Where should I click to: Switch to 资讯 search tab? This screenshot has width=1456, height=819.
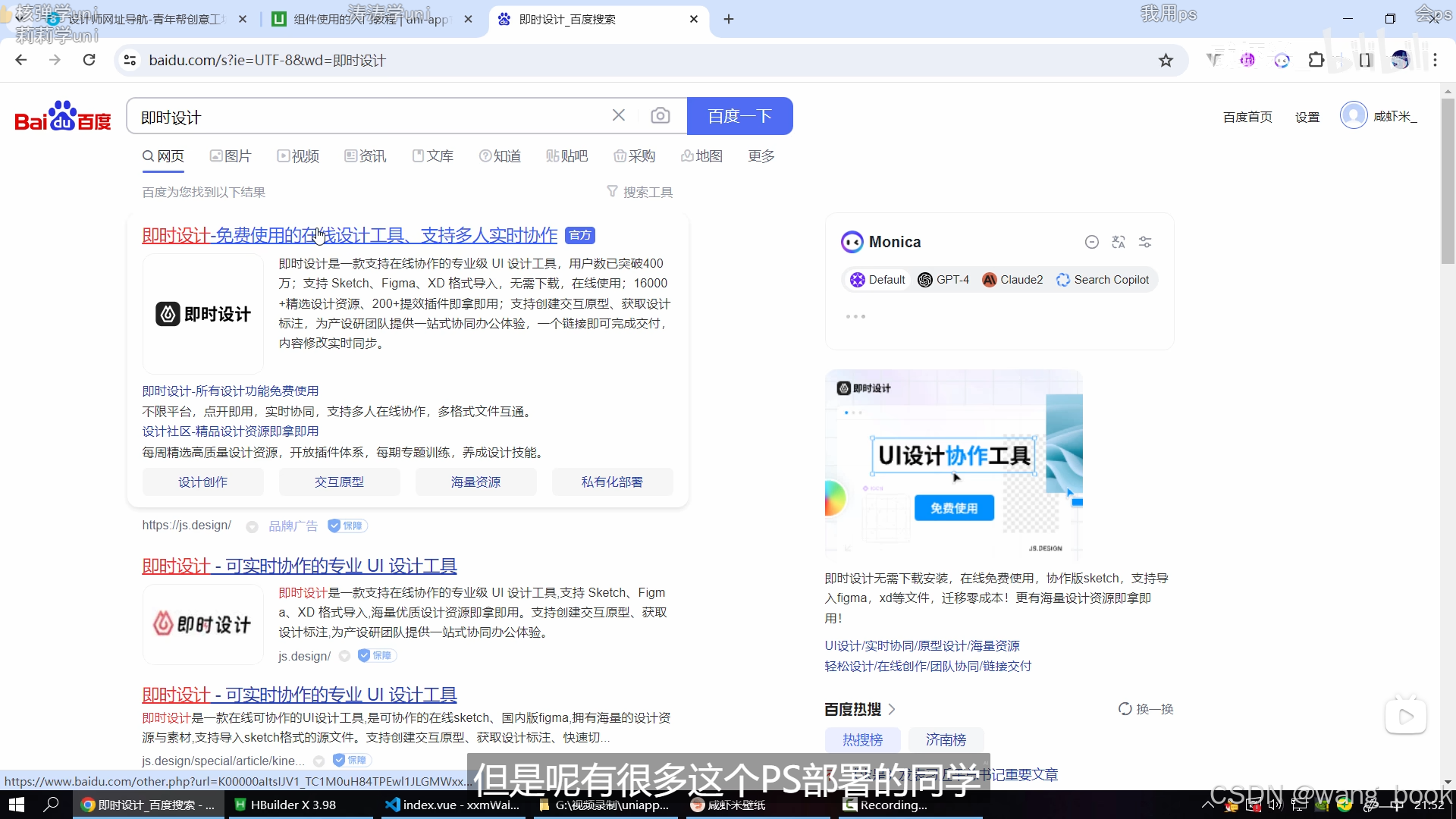[366, 155]
